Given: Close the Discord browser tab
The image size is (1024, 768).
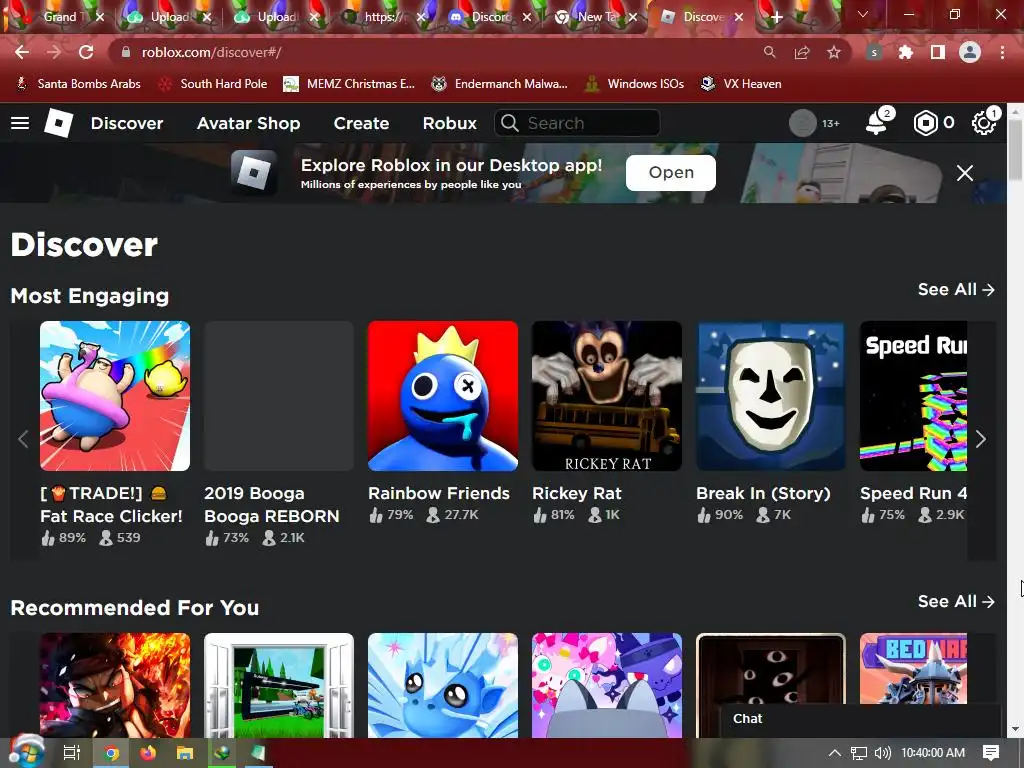Looking at the screenshot, I should [527, 18].
